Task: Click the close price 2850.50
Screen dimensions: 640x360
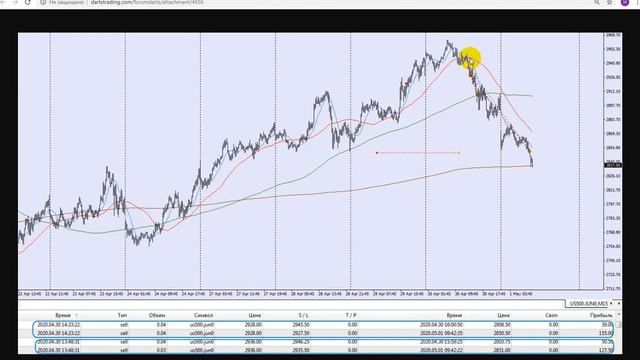Action: tap(502, 333)
